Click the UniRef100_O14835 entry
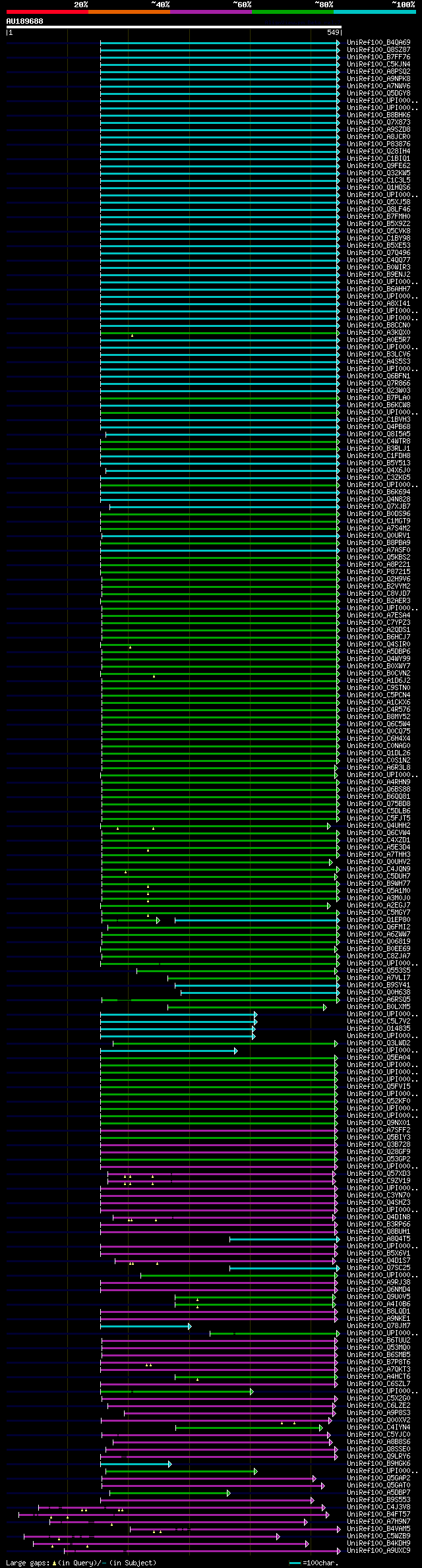 coord(378,1029)
